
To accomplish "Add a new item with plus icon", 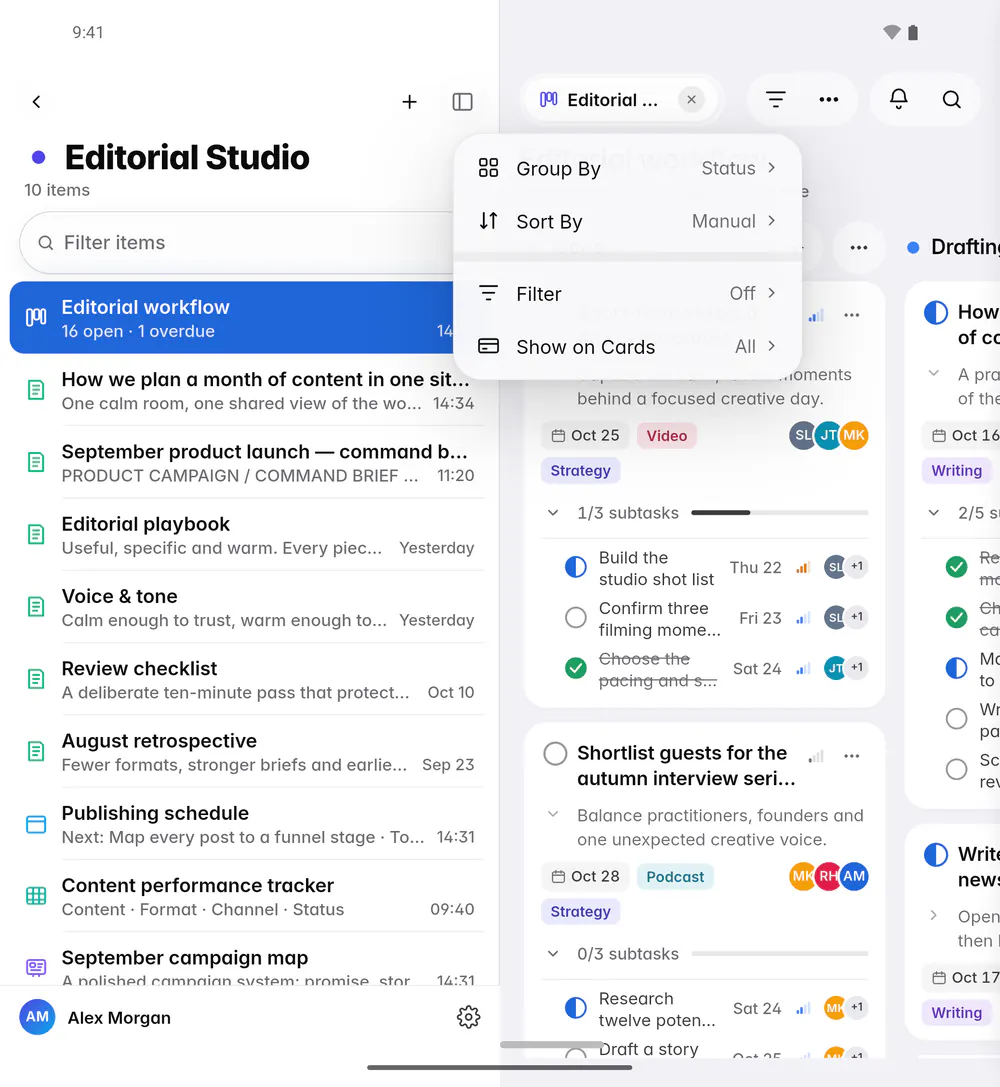I will pos(410,102).
